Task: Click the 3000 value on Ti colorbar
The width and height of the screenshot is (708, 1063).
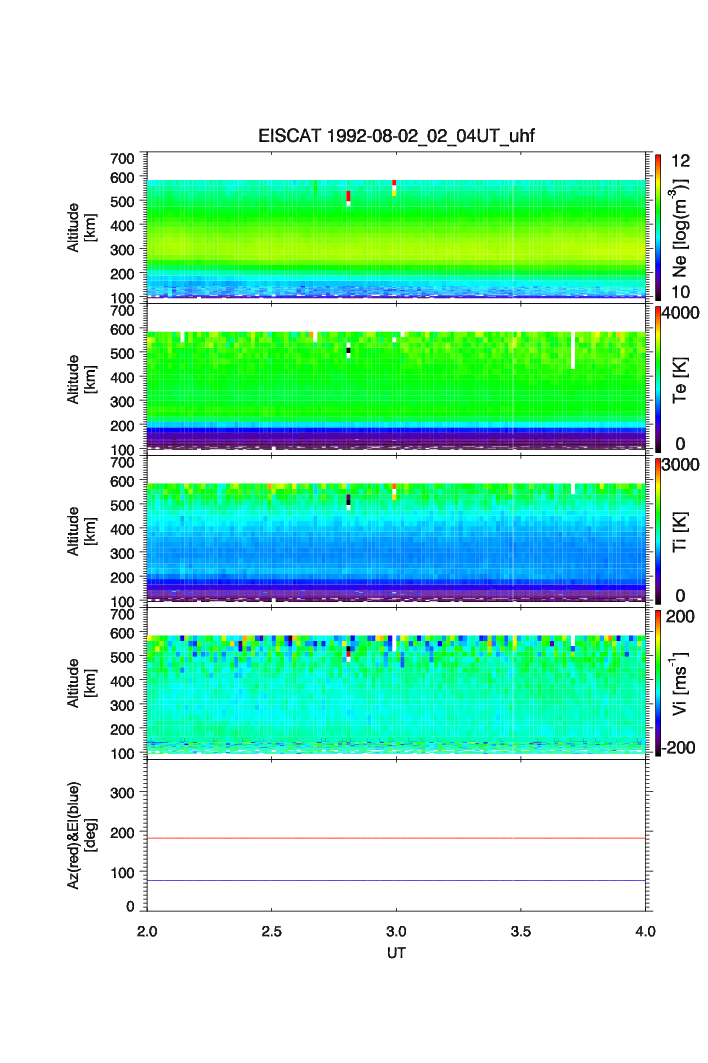Action: tap(680, 465)
